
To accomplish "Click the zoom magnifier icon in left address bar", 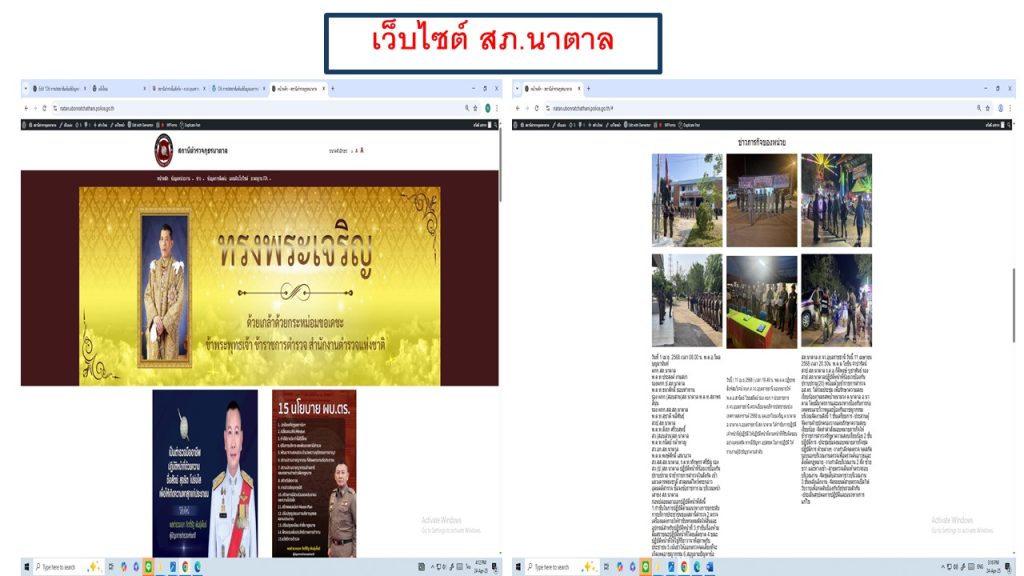I will point(466,107).
